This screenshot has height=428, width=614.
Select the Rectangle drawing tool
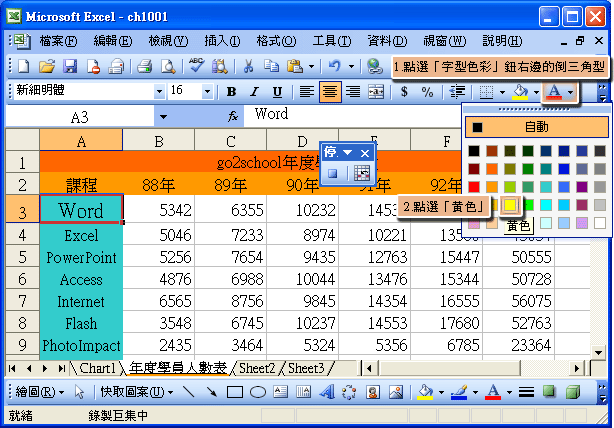coord(235,392)
